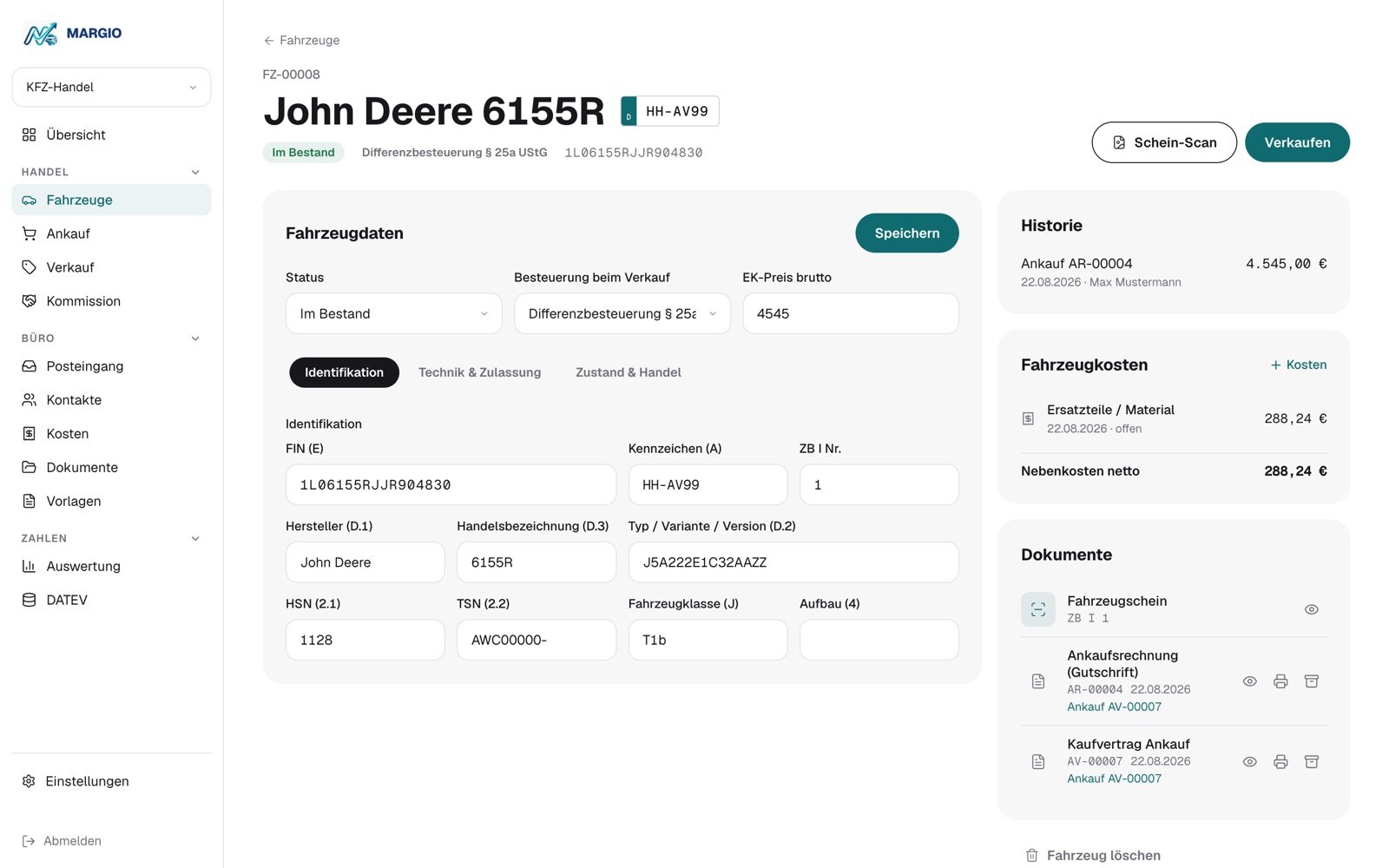Click the Einstellungen gear icon
Screen dimensions: 1389x868
29,781
